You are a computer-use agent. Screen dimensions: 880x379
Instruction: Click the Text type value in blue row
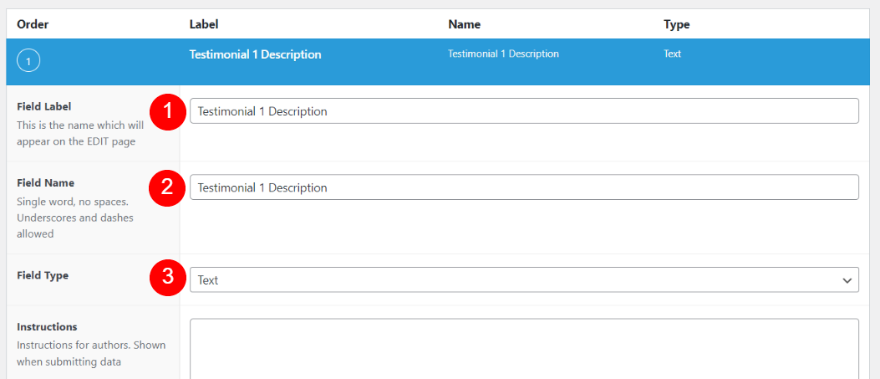coord(672,54)
